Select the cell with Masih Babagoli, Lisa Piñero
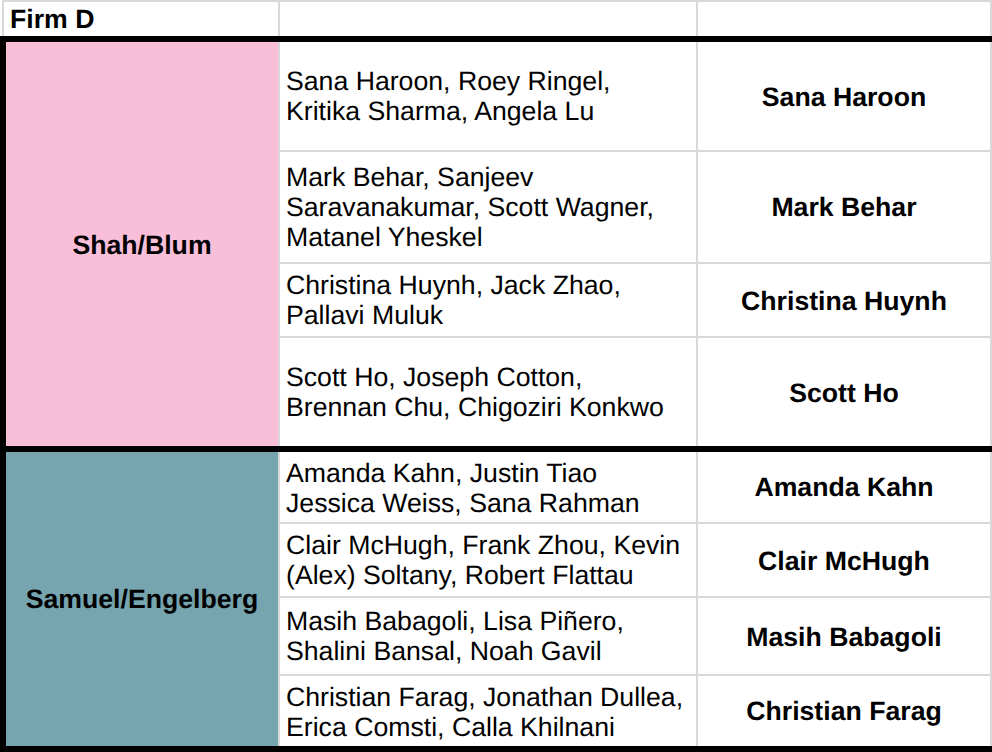The height and width of the screenshot is (752, 992). [x=488, y=636]
